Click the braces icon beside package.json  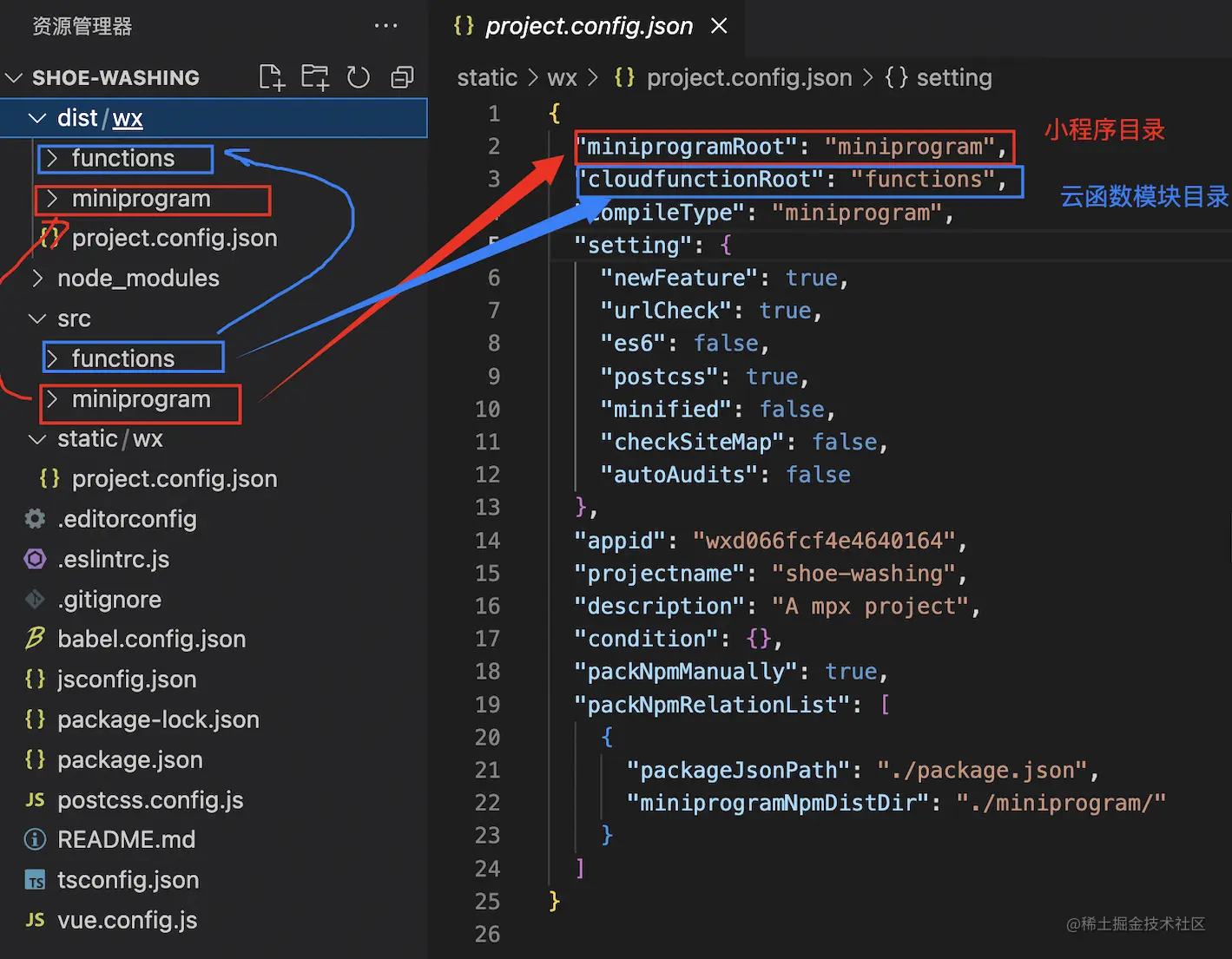point(35,759)
